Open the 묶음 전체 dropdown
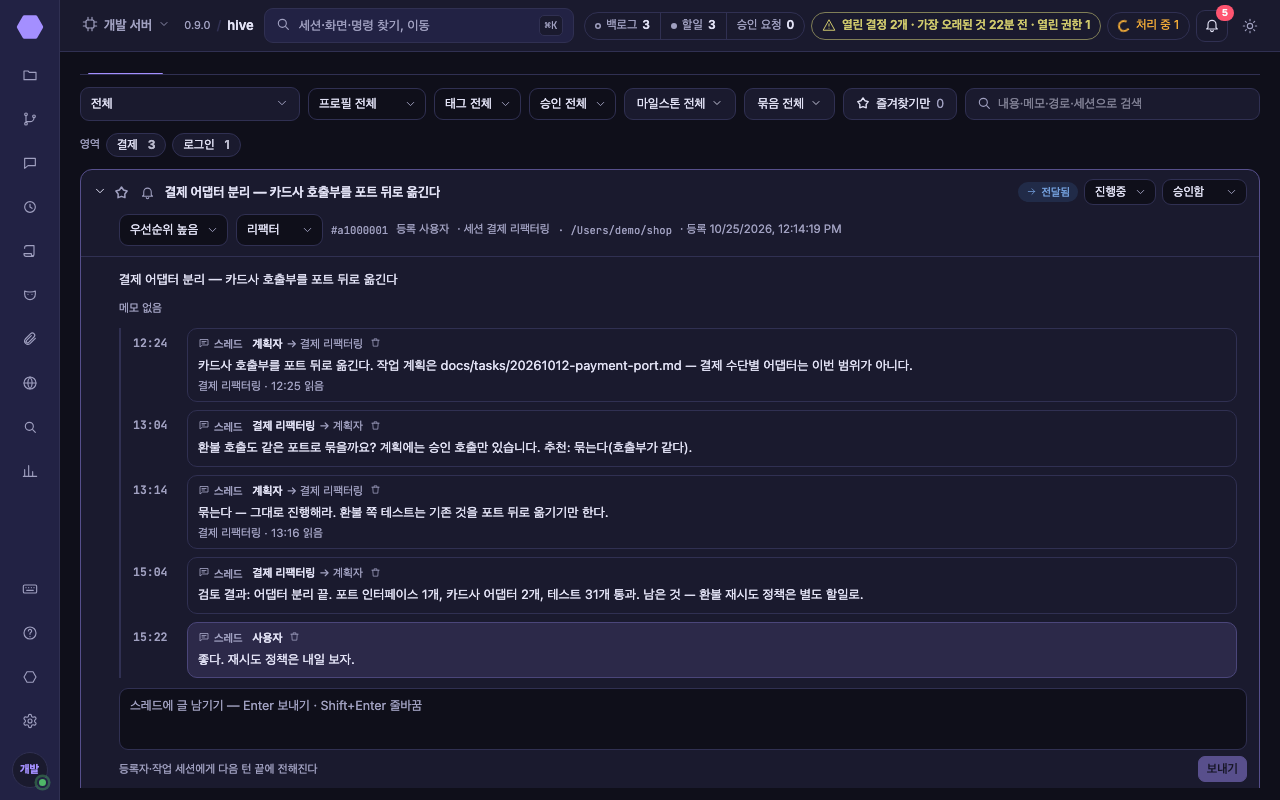The width and height of the screenshot is (1280, 800). (789, 104)
